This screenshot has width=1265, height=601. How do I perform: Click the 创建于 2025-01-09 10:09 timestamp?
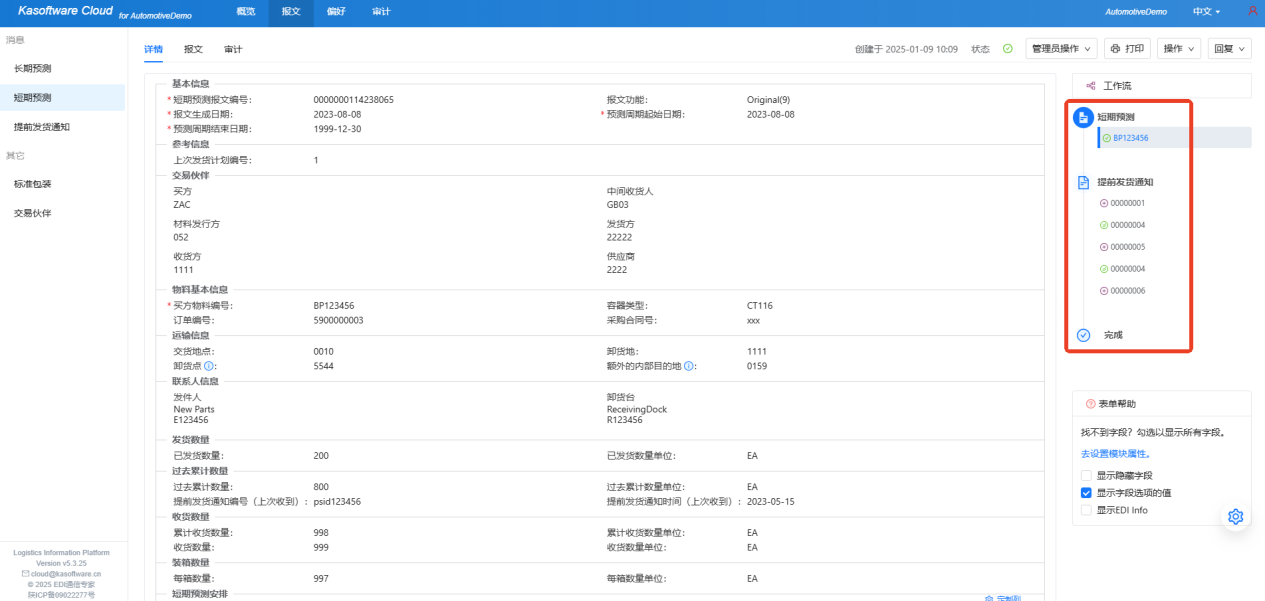click(906, 49)
